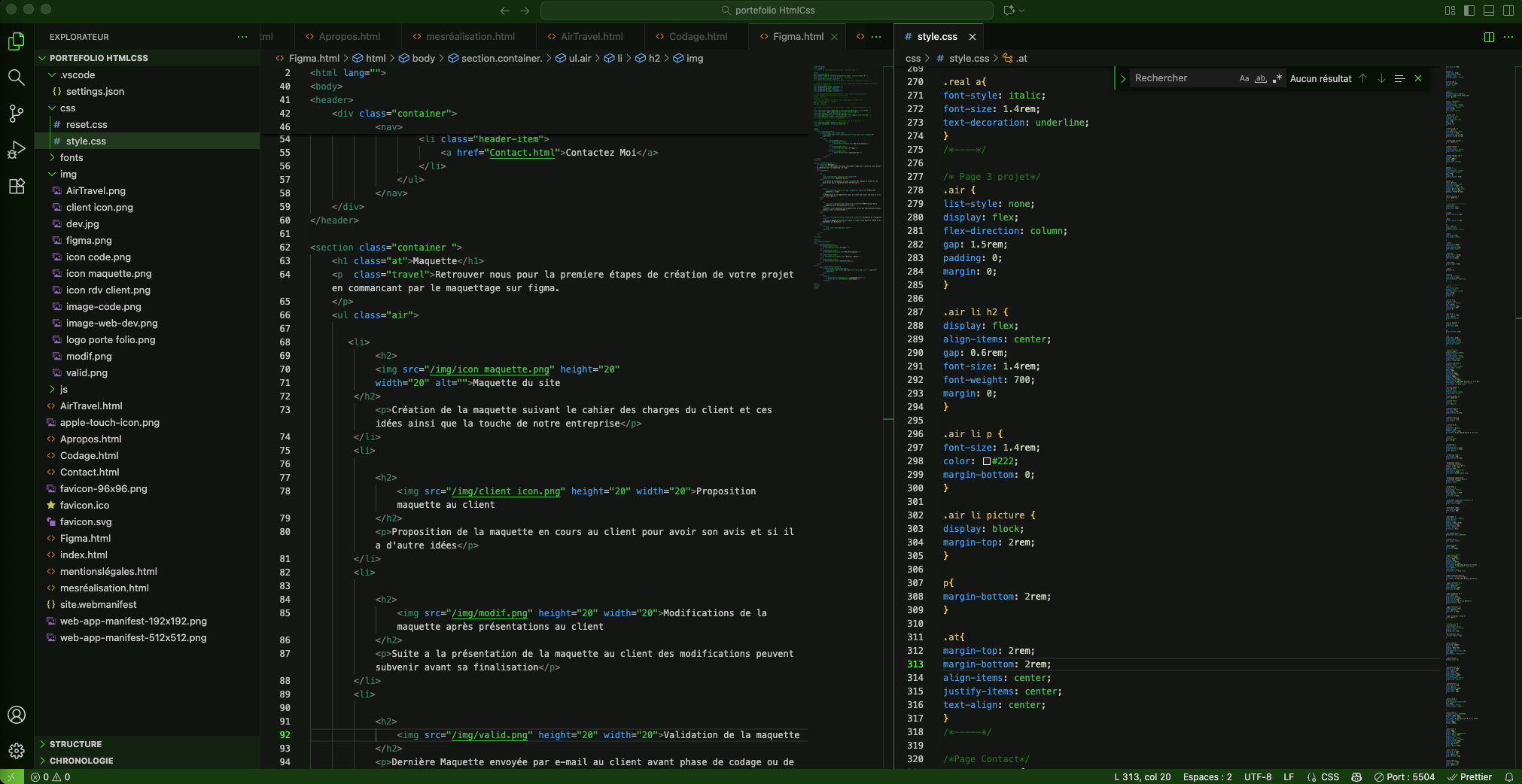
Task: Open the Extensions view
Action: pos(16,187)
